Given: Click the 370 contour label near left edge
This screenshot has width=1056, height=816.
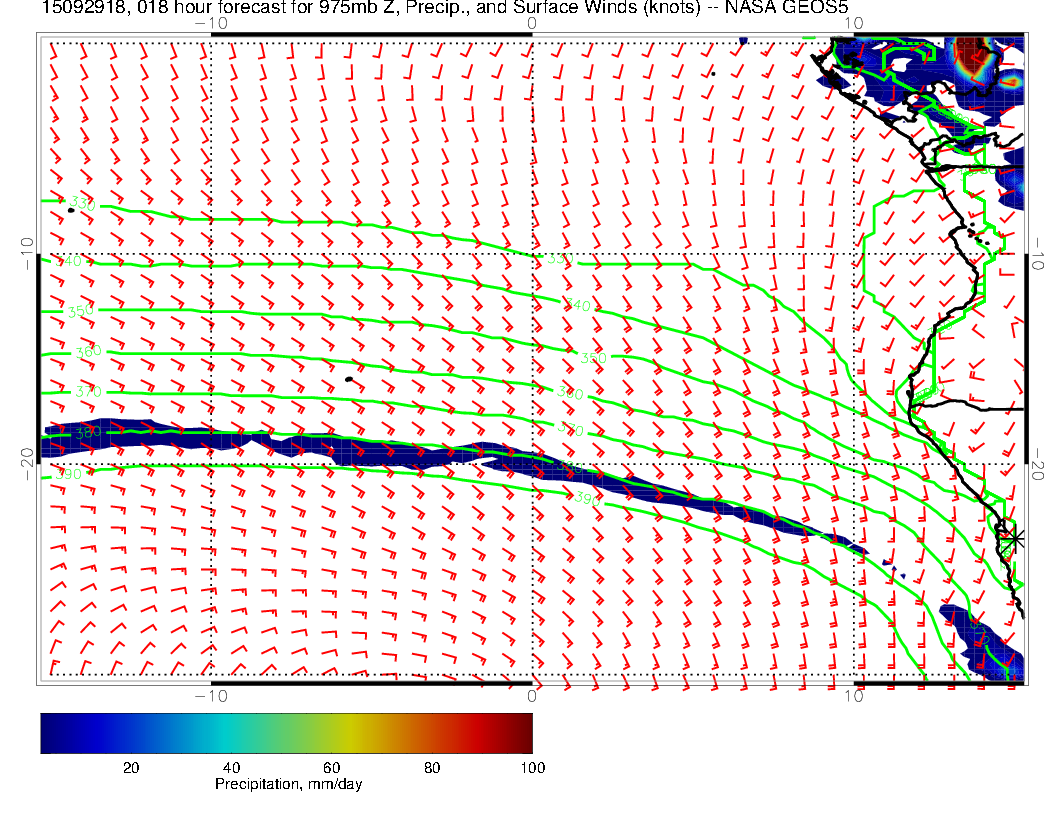Looking at the screenshot, I should click(88, 391).
